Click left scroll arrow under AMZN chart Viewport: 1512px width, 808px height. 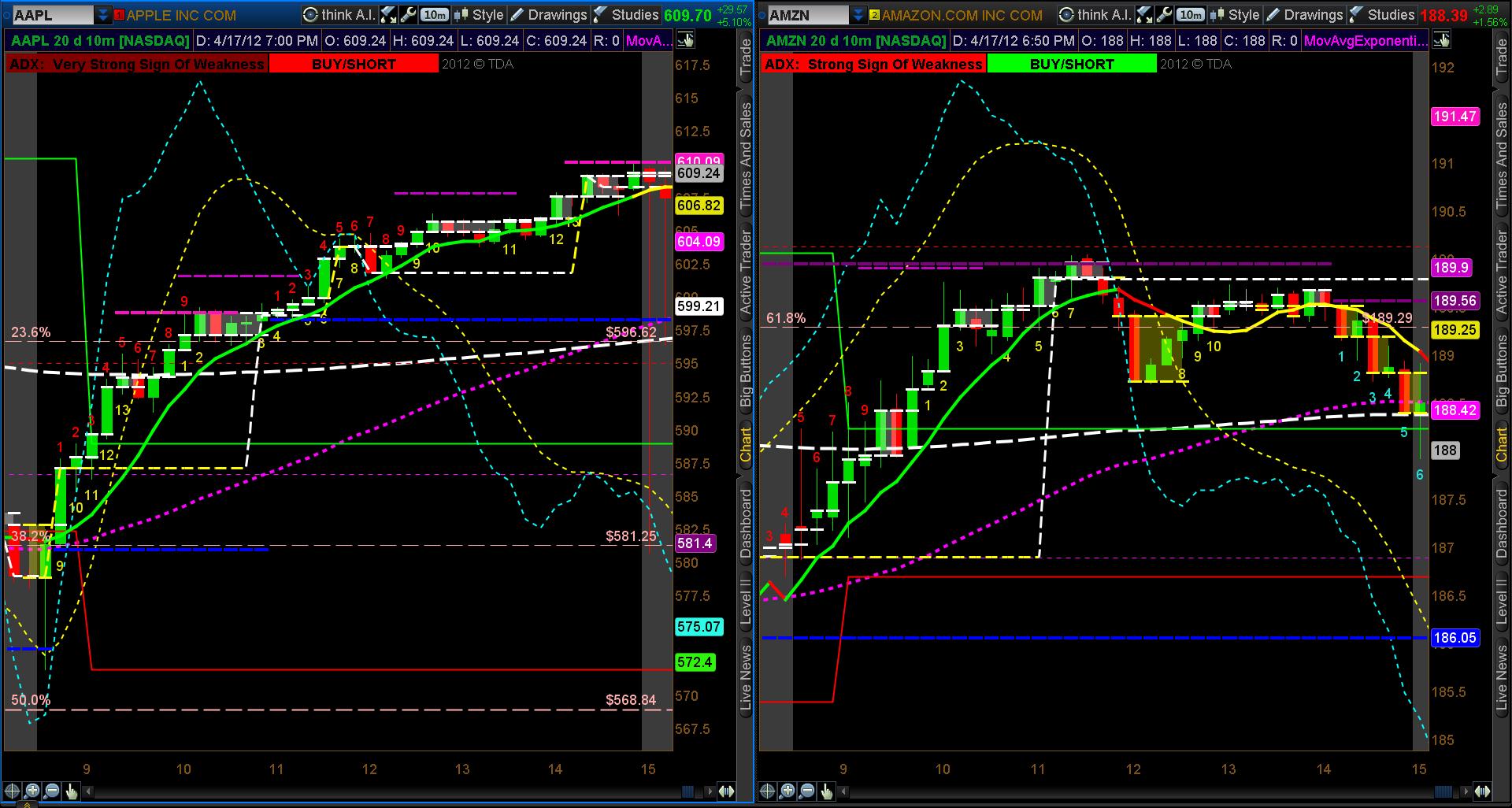(x=843, y=791)
